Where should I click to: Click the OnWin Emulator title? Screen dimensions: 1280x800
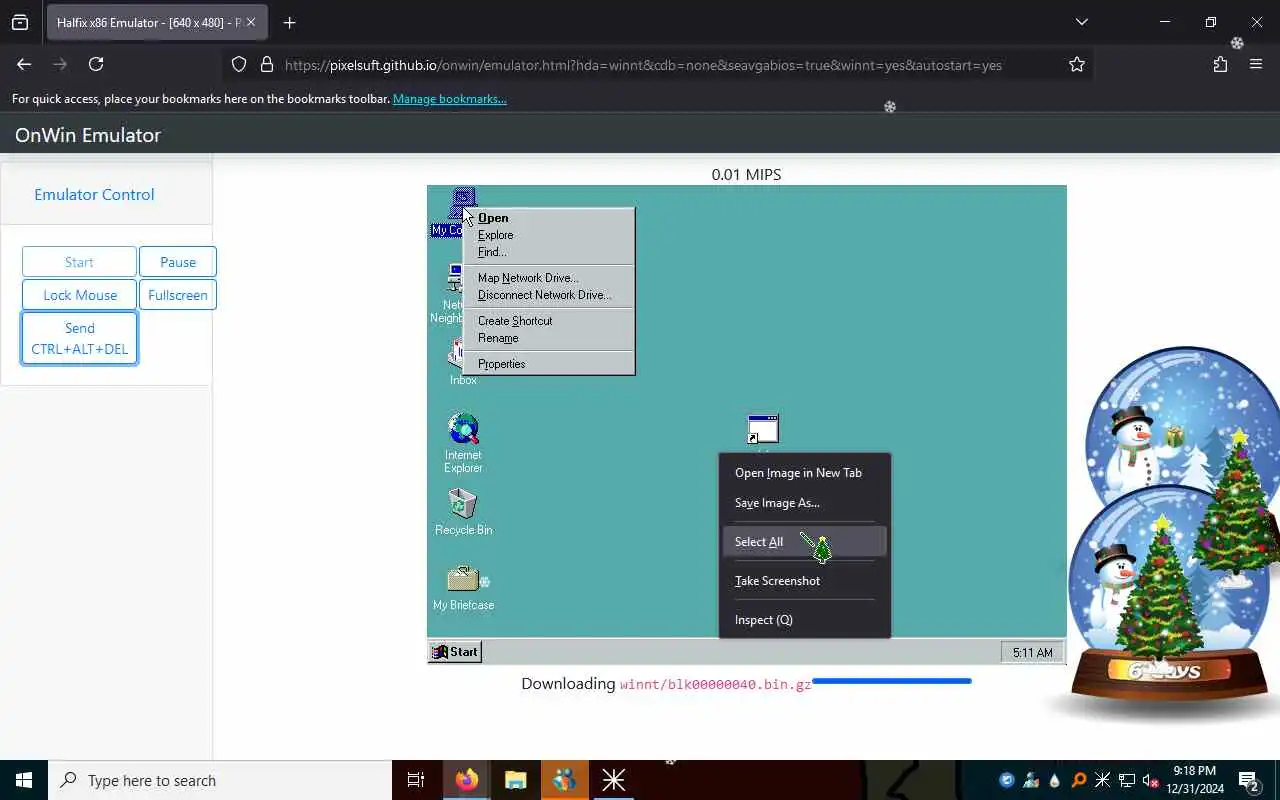88,135
